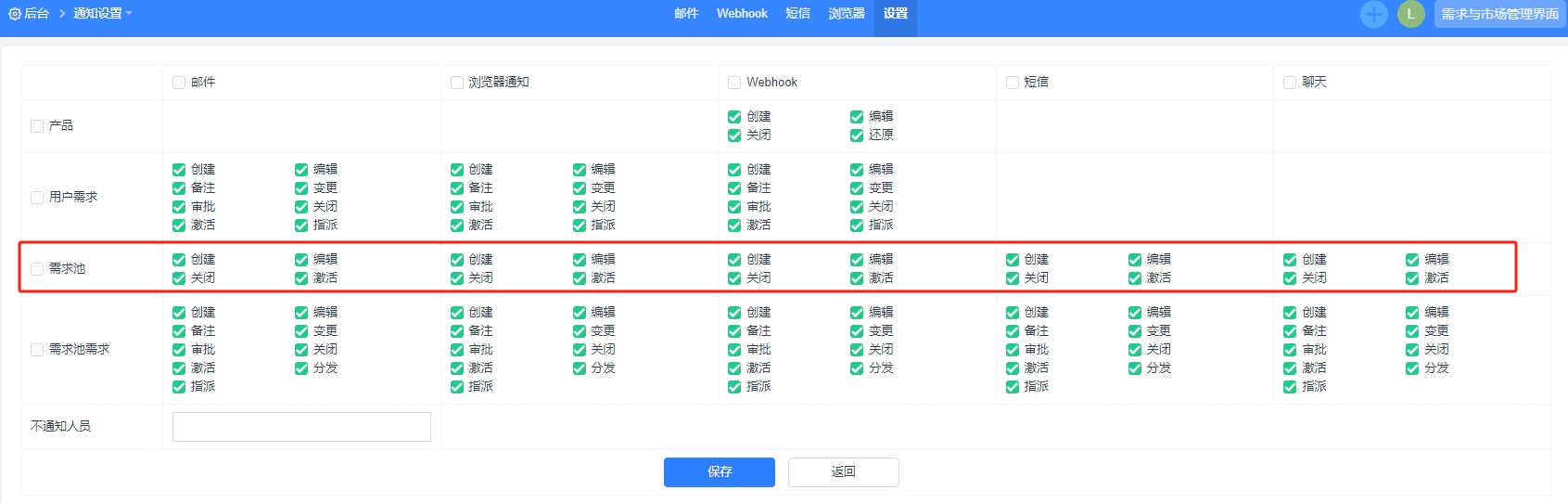This screenshot has height=503, width=1568.
Task: Uncheck 需求池 Webhook 编辑
Action: pos(857,260)
